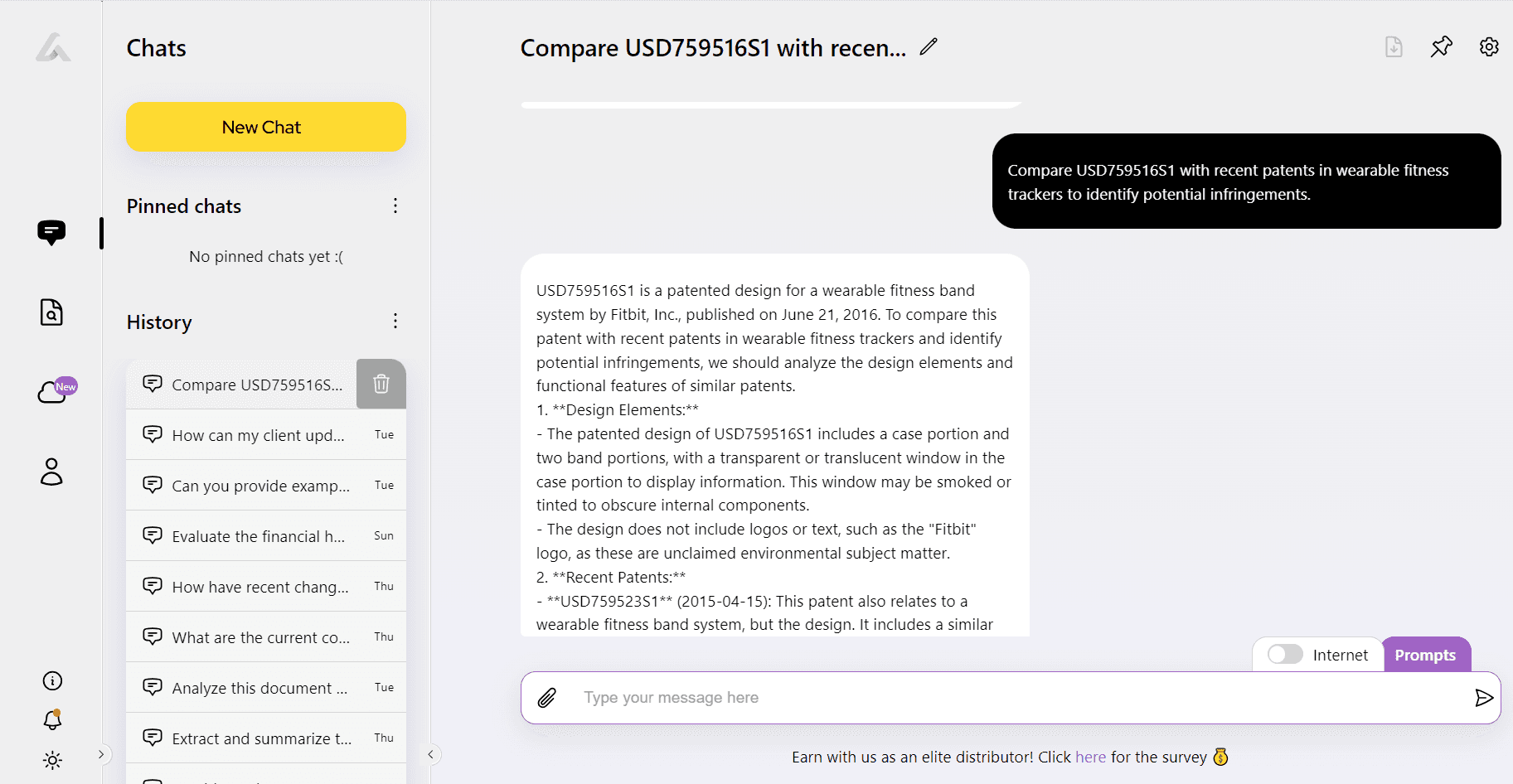Attach a file with the paperclip icon

click(x=547, y=698)
